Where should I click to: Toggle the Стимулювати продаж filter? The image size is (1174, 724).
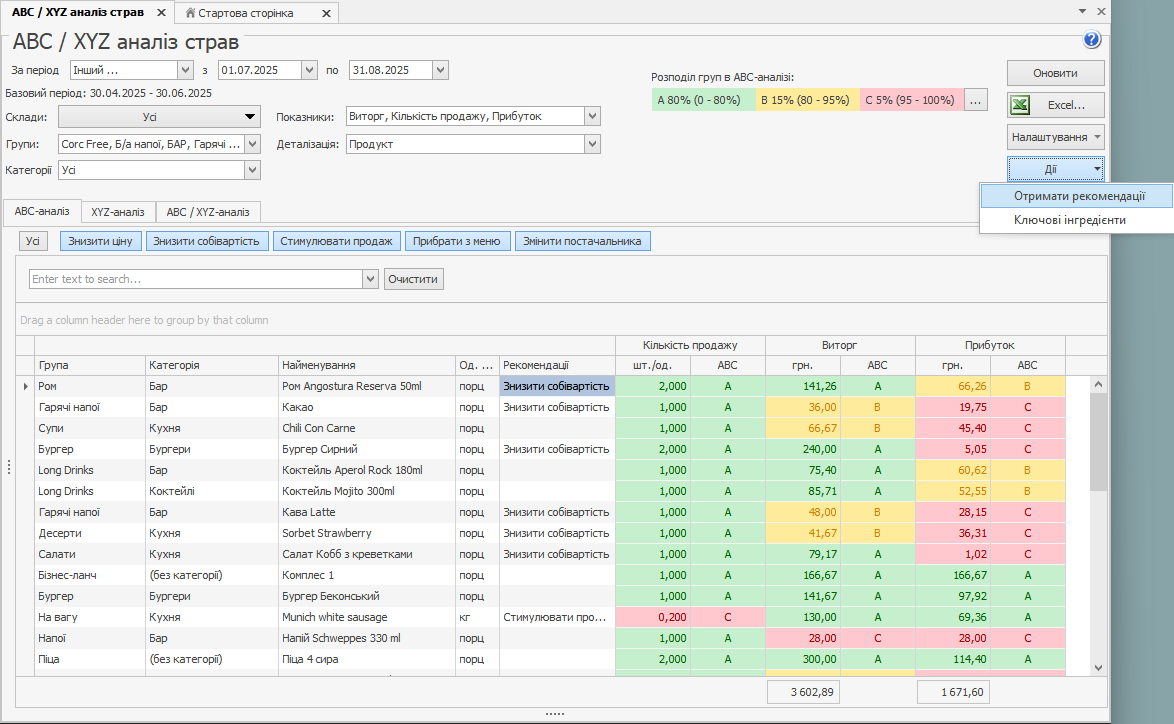point(337,241)
